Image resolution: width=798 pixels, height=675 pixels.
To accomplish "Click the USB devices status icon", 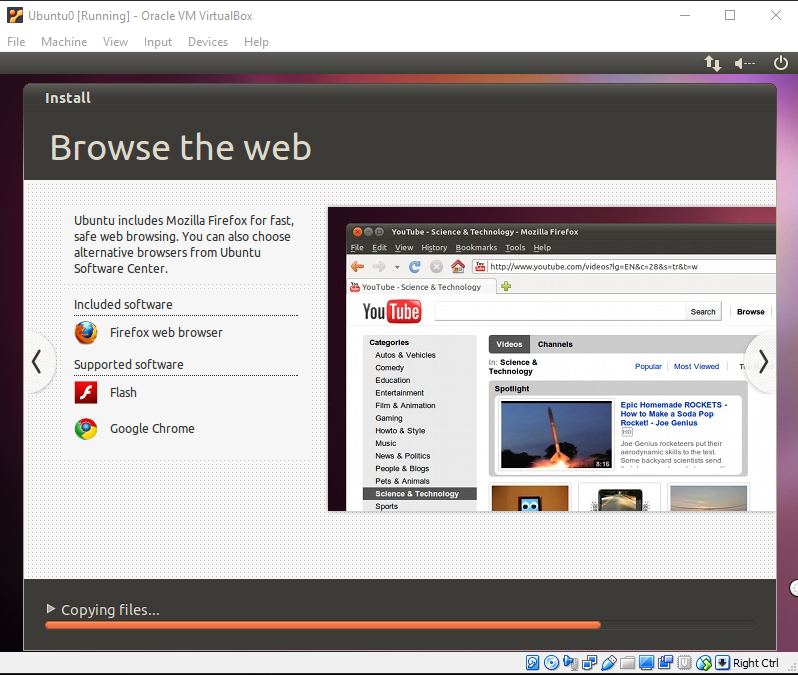I will pos(608,662).
